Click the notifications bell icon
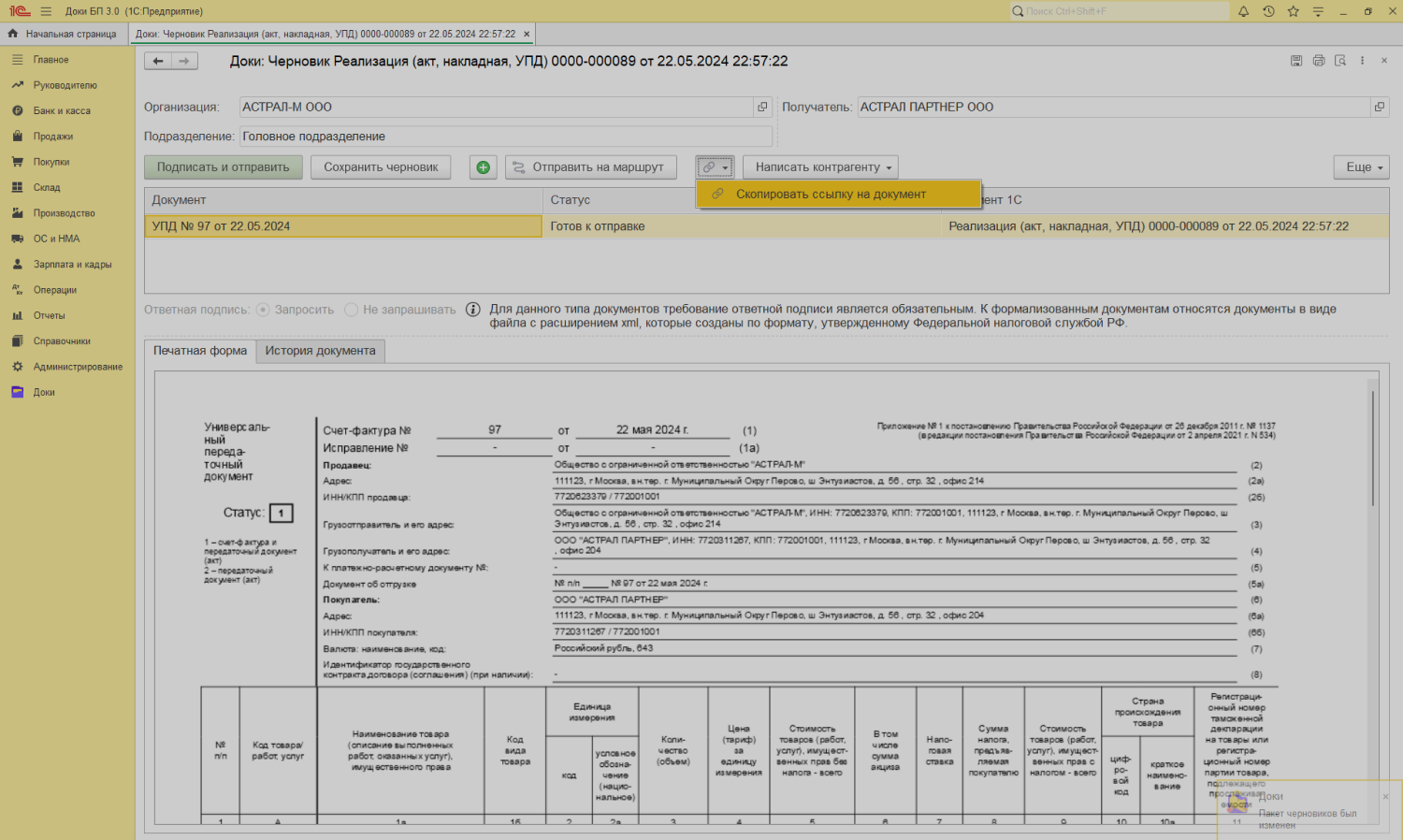The height and width of the screenshot is (840, 1403). tap(1243, 11)
